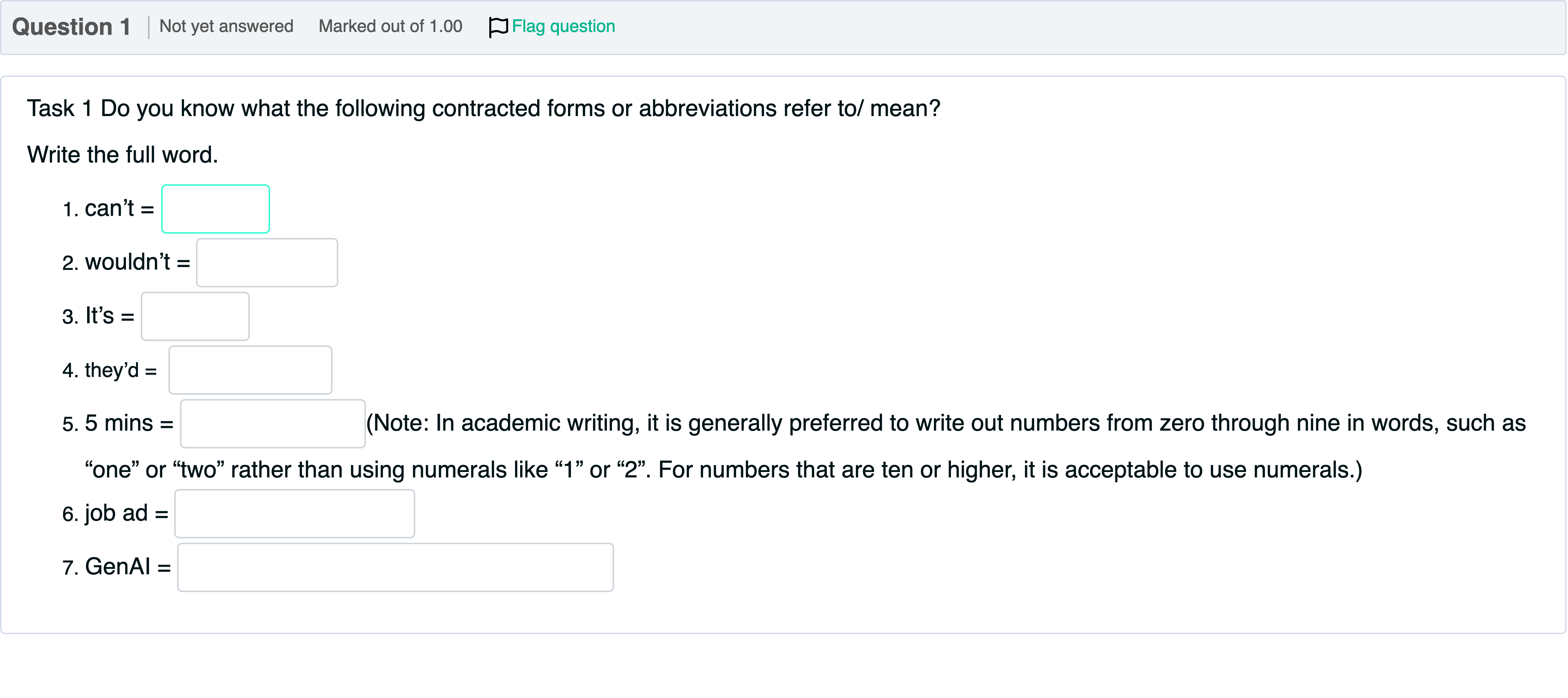Click the wouldn't answer input field

pos(267,263)
